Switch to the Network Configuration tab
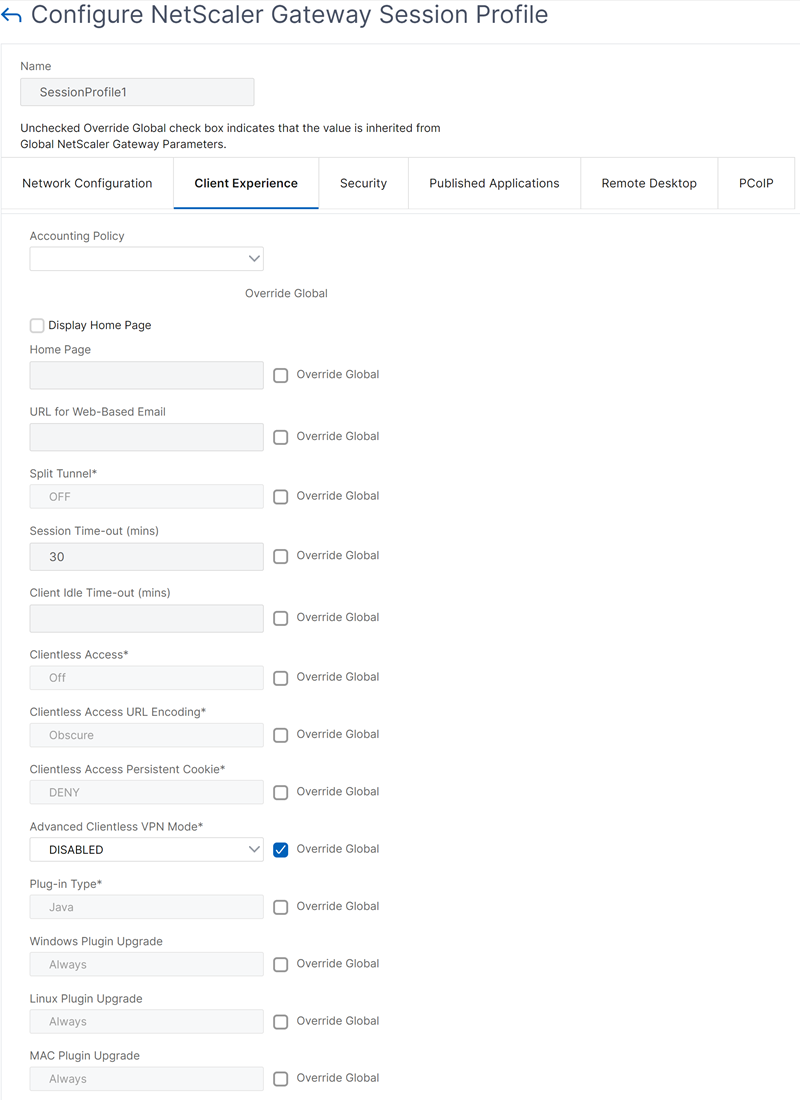This screenshot has height=1100, width=800. coord(87,183)
